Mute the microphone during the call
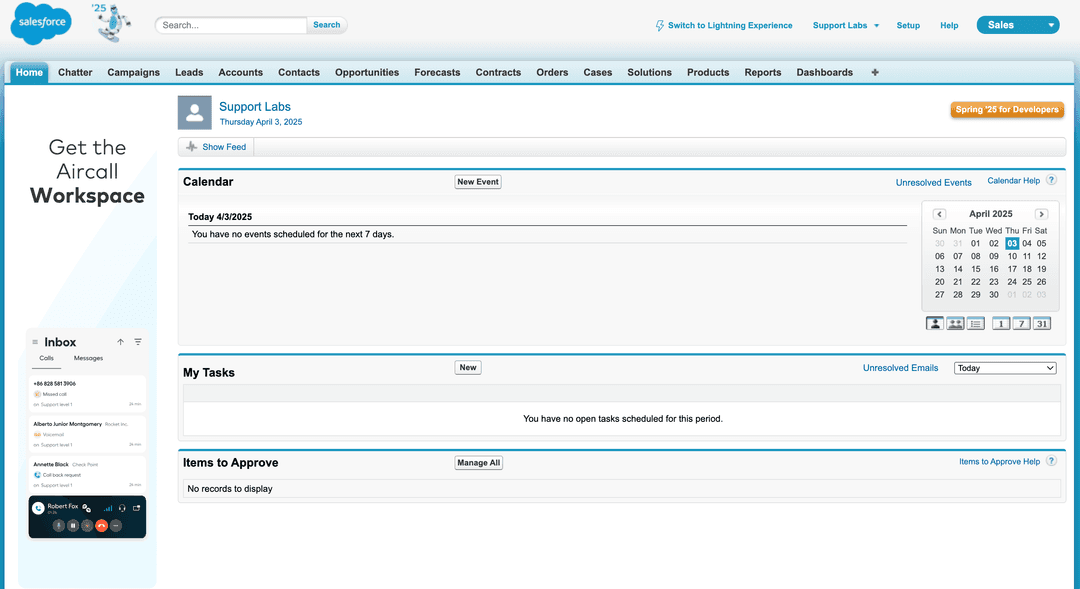The width and height of the screenshot is (1080, 589). [x=59, y=525]
